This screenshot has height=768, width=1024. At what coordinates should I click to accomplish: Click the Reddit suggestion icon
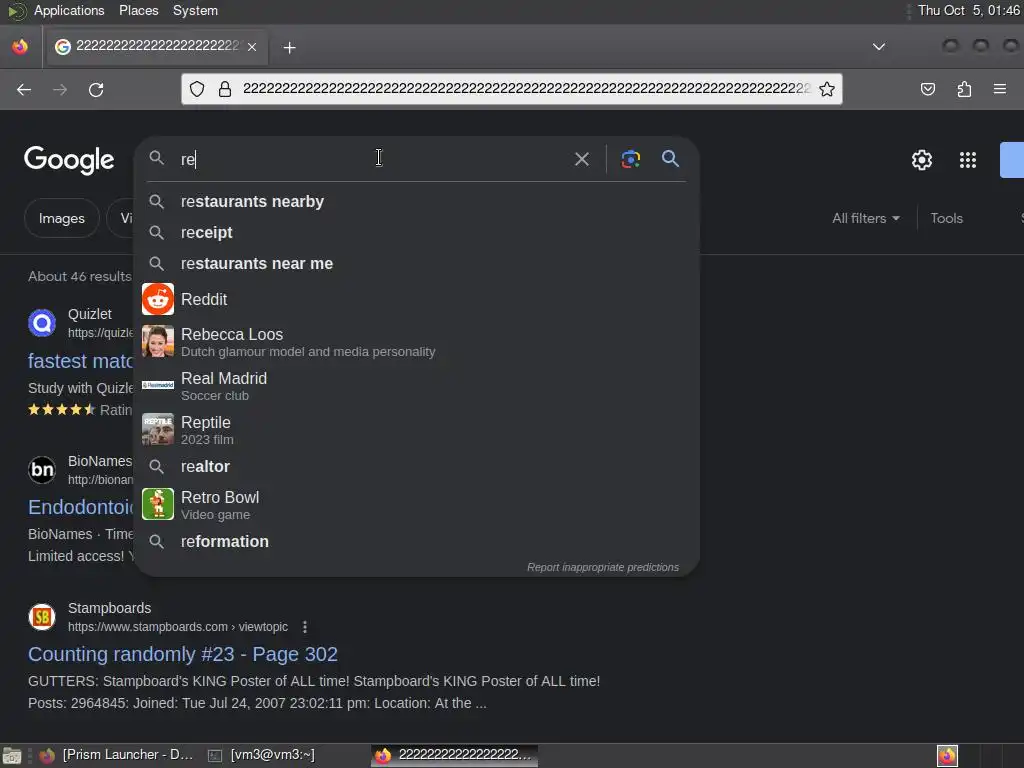click(x=158, y=299)
